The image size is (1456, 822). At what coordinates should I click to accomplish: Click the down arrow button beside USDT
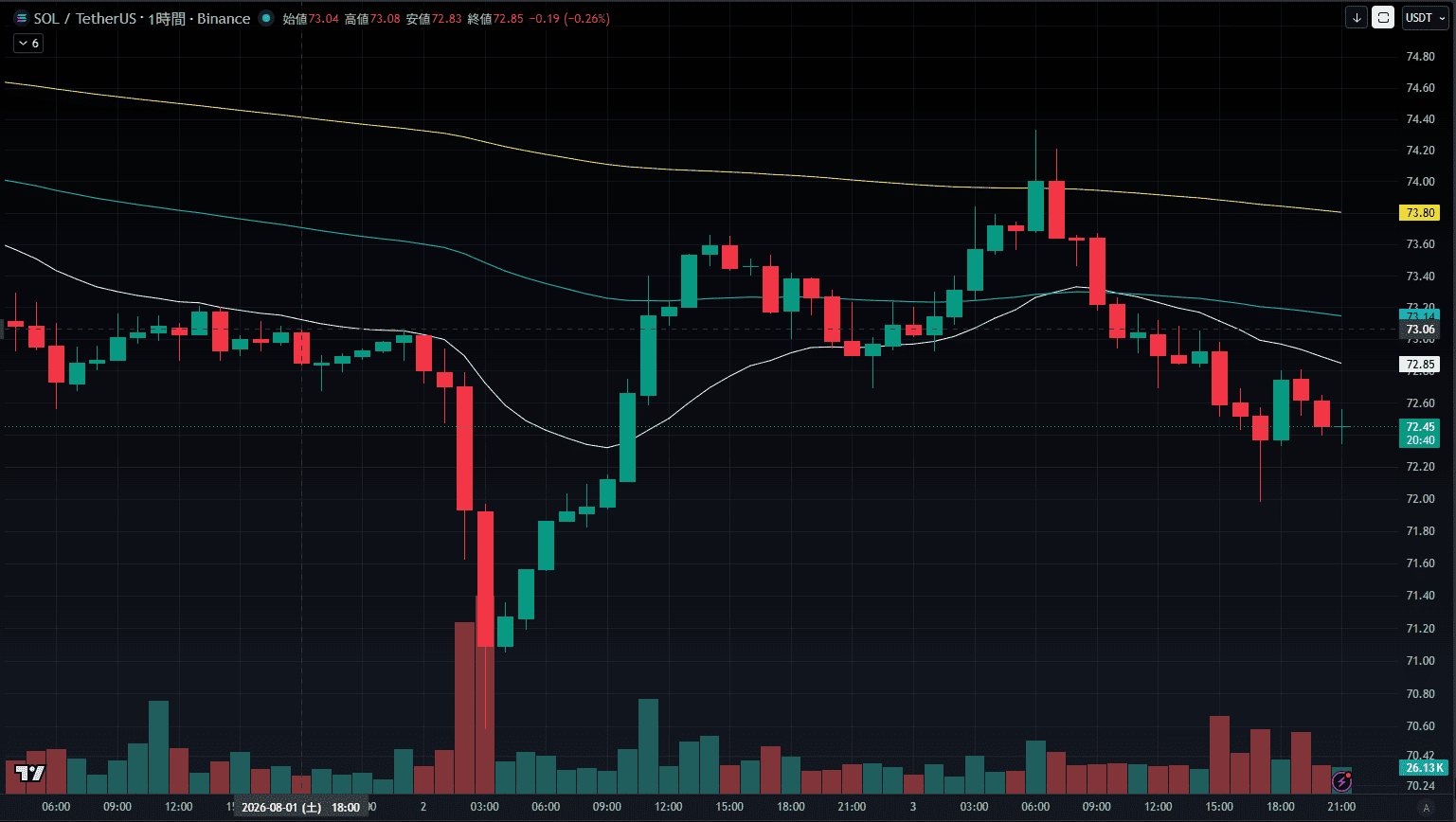[1357, 17]
